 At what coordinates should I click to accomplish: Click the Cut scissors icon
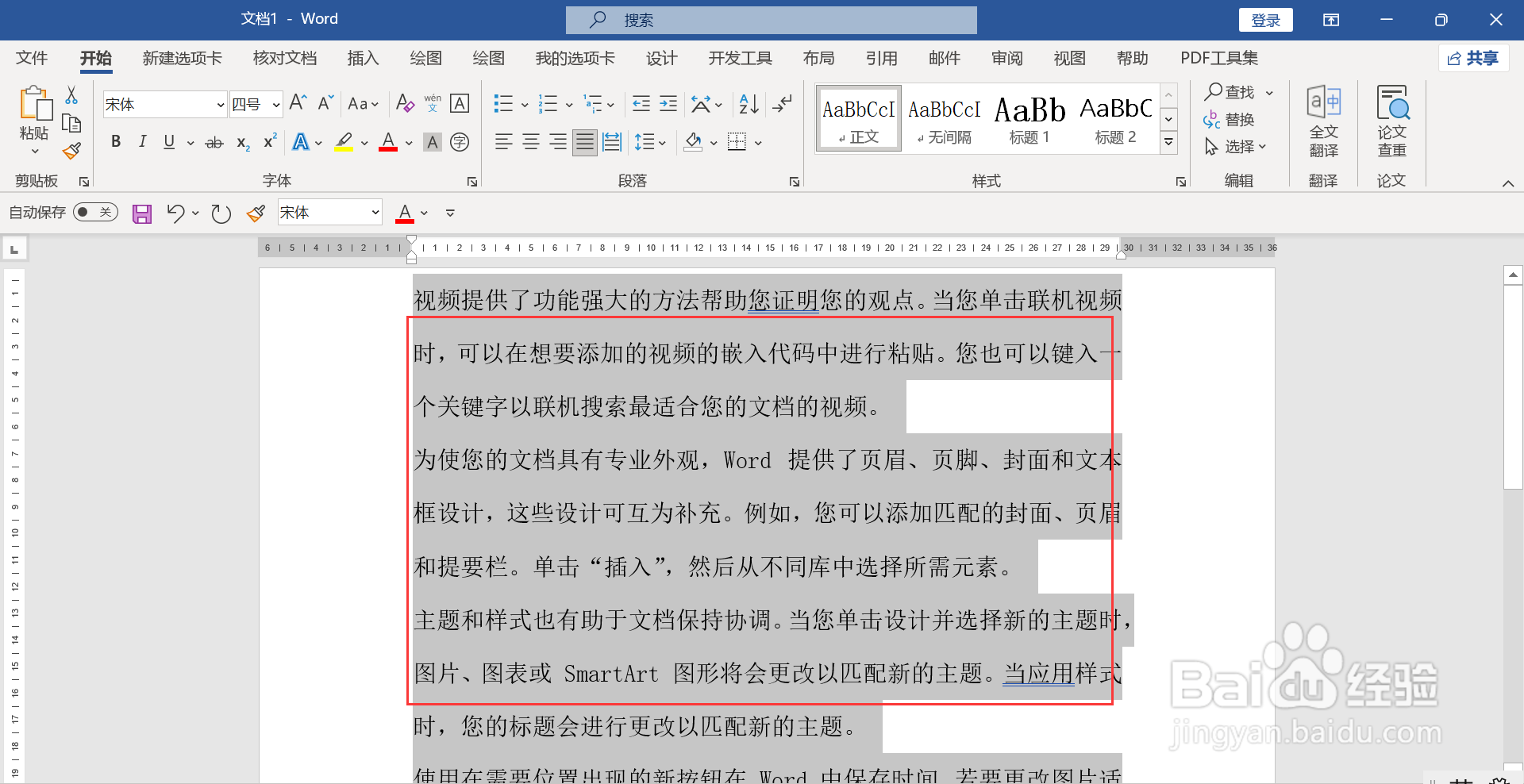pos(71,95)
